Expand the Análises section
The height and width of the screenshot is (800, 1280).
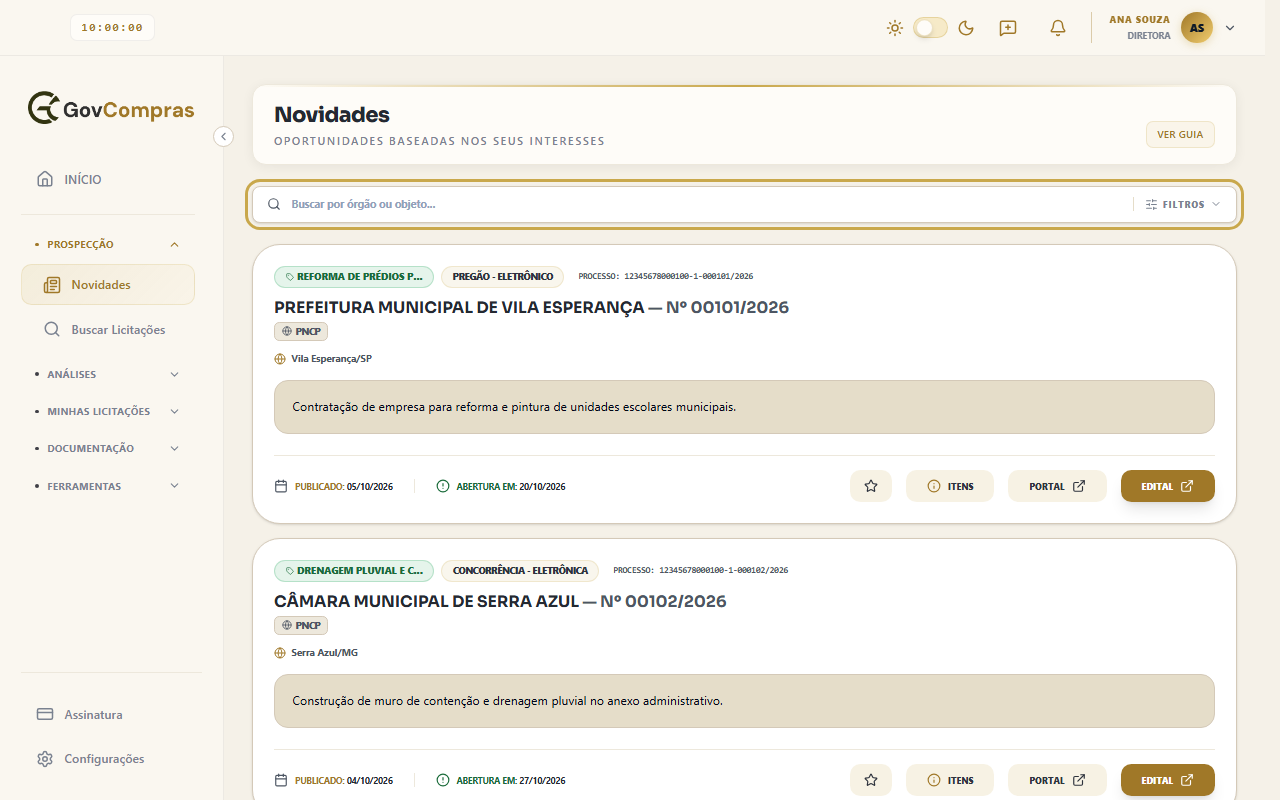[108, 374]
